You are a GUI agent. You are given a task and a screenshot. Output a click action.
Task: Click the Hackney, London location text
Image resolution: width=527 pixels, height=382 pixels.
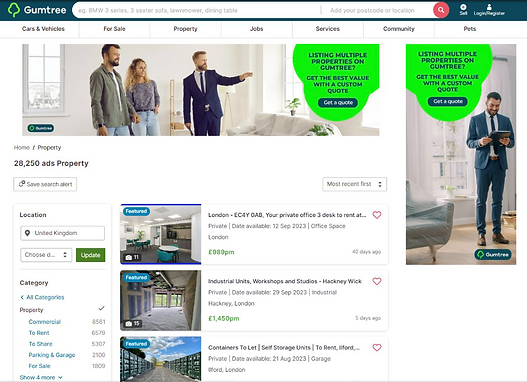231,303
